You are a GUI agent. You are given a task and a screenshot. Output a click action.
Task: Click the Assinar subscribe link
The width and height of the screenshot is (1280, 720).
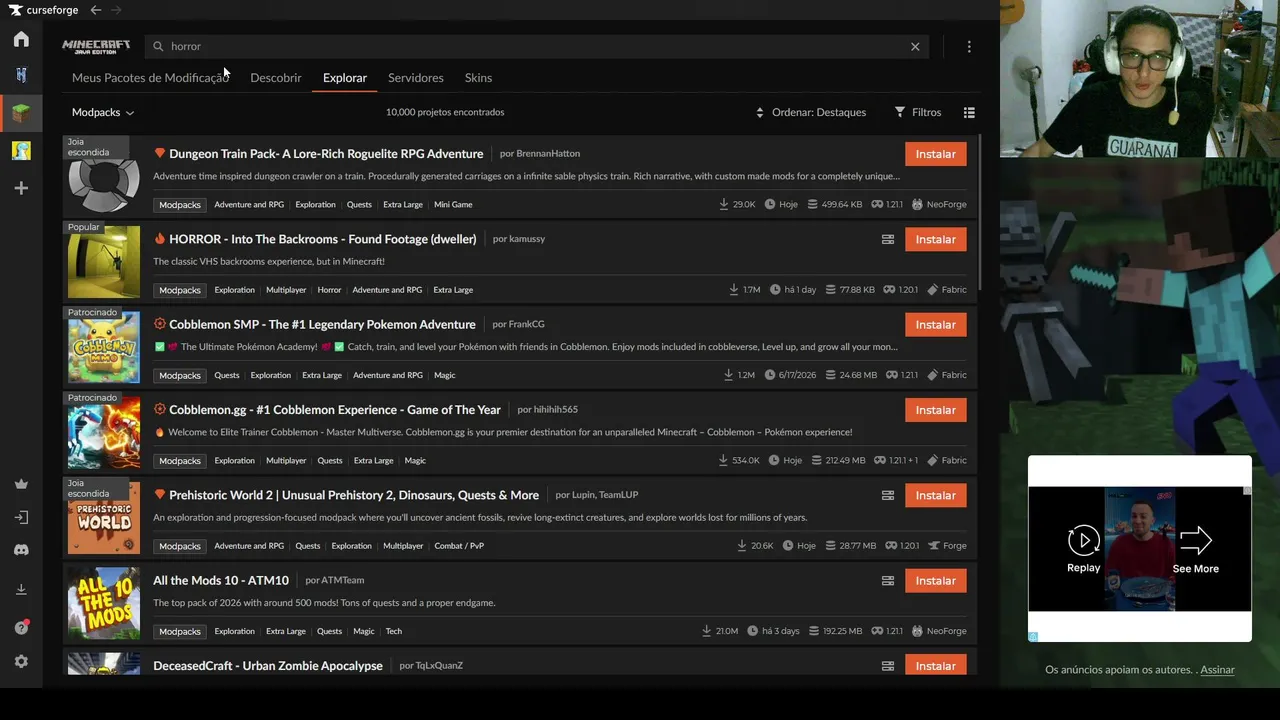point(1217,670)
